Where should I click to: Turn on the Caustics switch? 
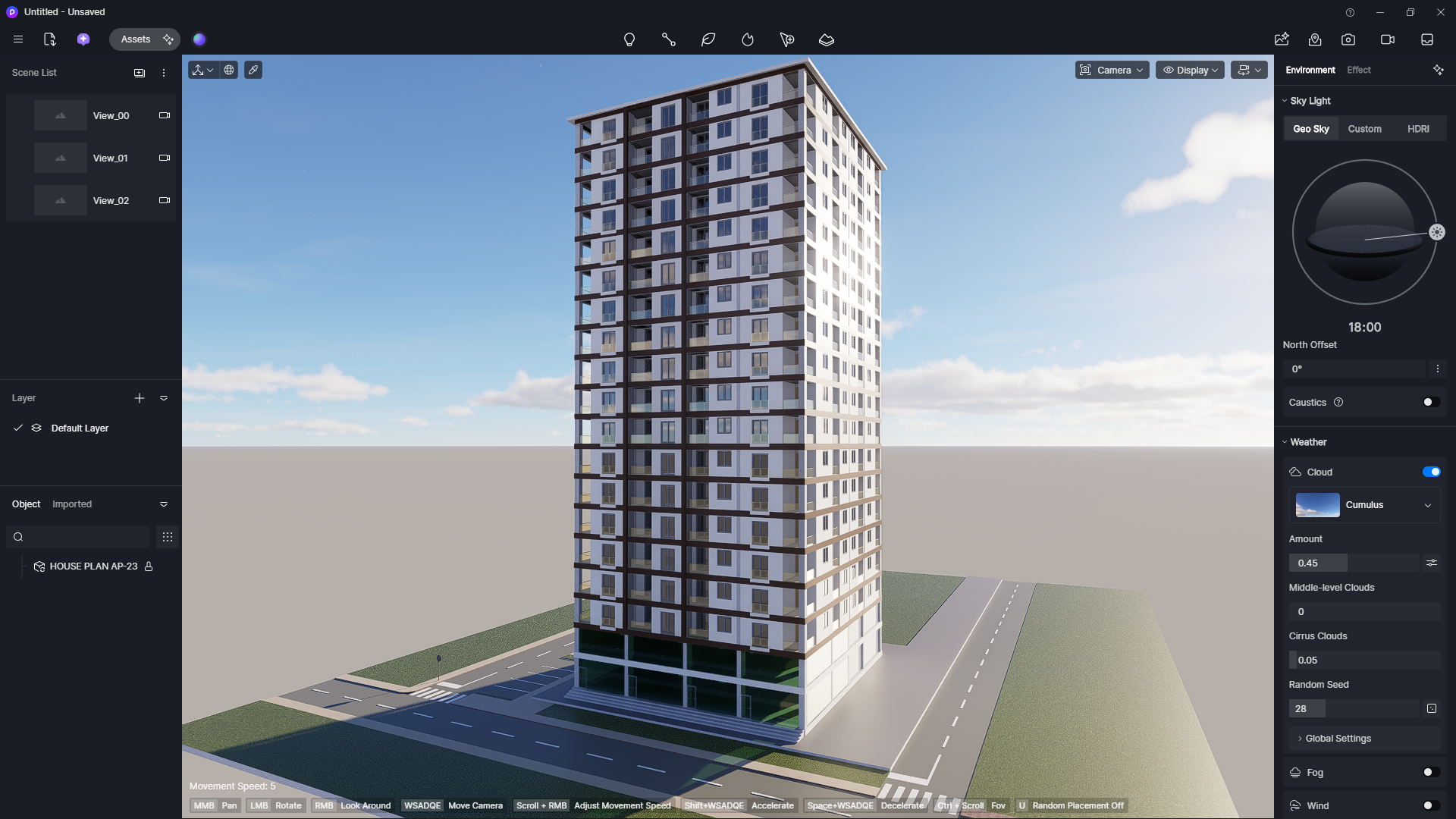[x=1431, y=402]
